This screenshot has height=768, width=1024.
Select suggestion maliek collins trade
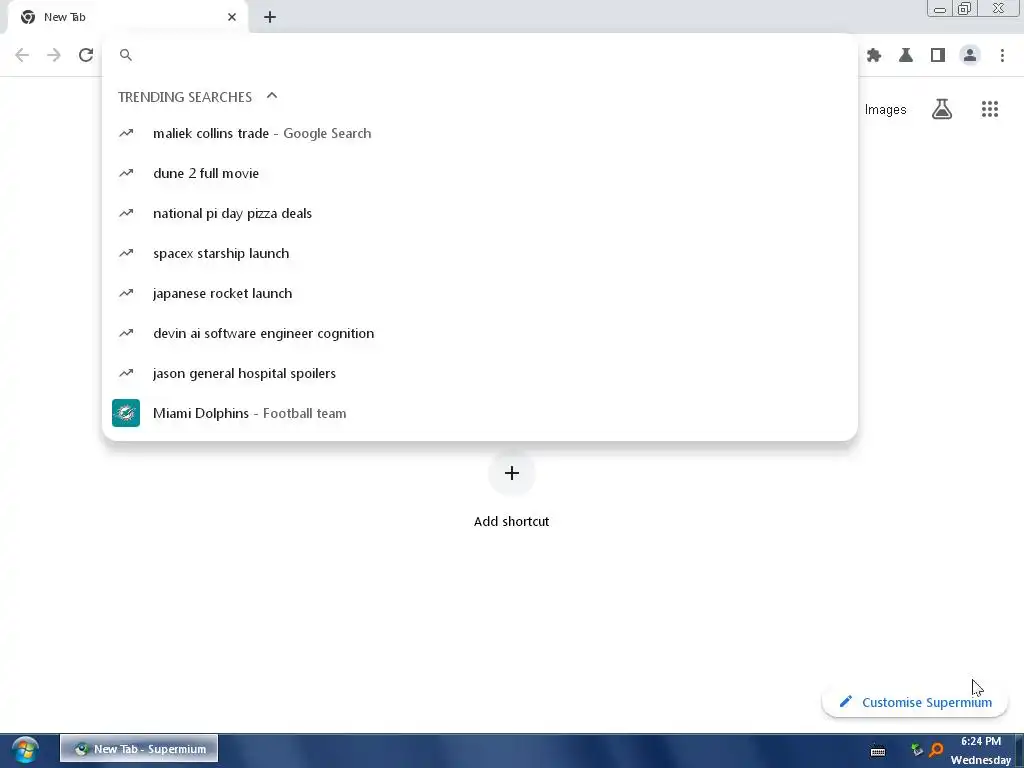[479, 133]
